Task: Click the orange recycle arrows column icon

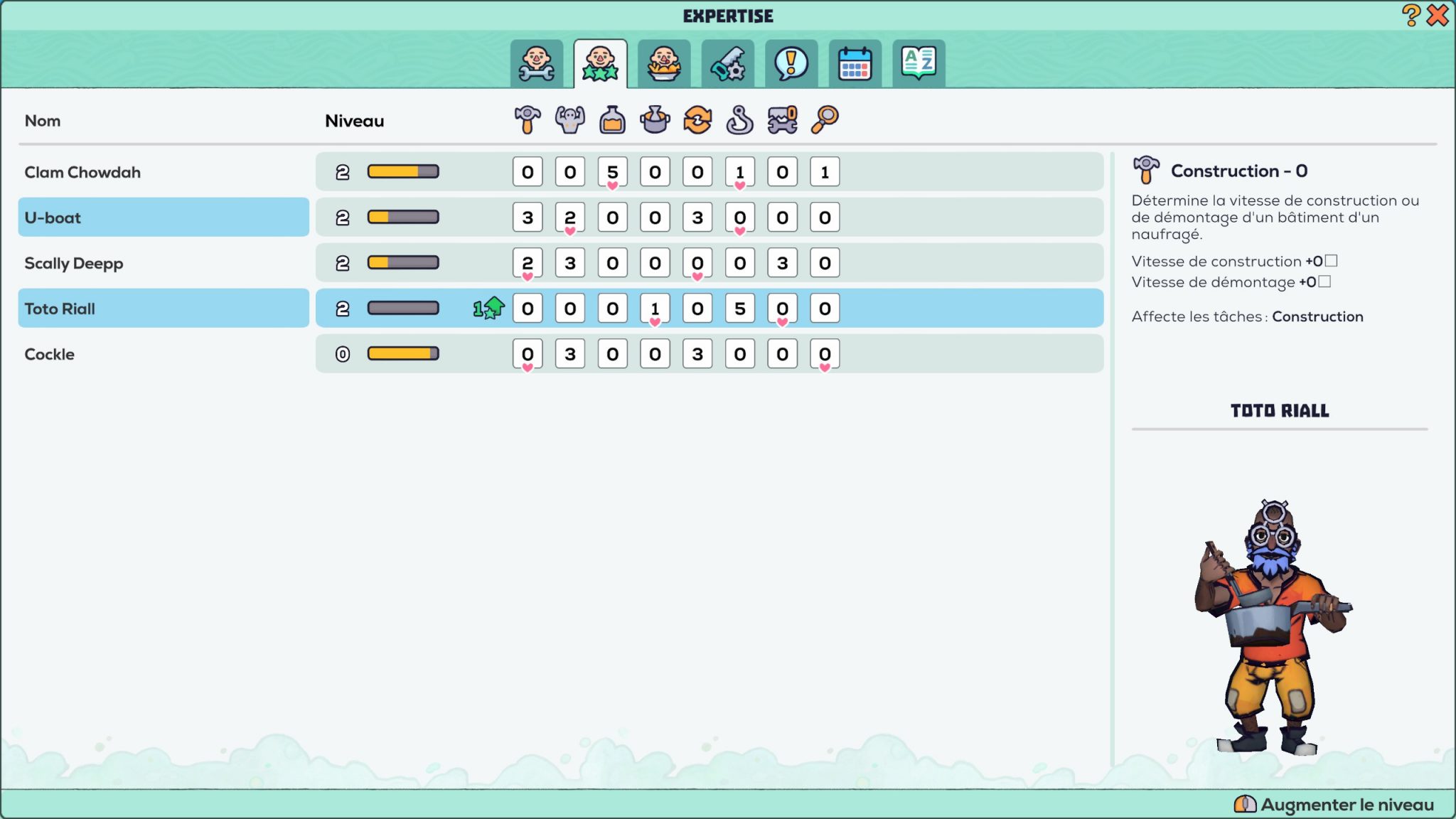Action: coord(697,120)
